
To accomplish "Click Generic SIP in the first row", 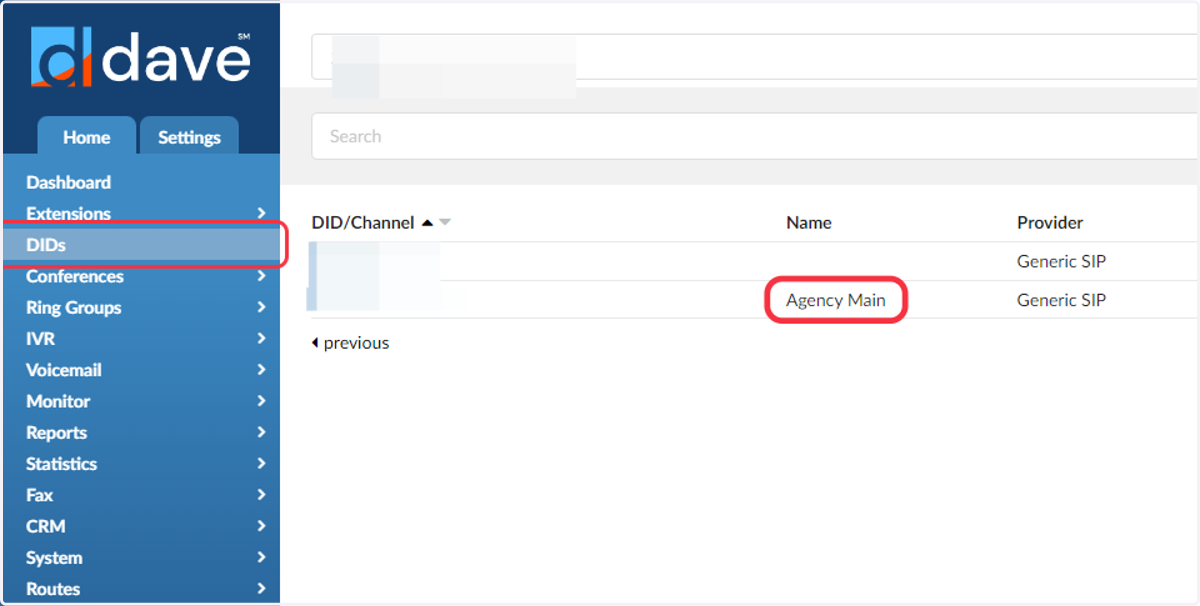I will (1061, 262).
